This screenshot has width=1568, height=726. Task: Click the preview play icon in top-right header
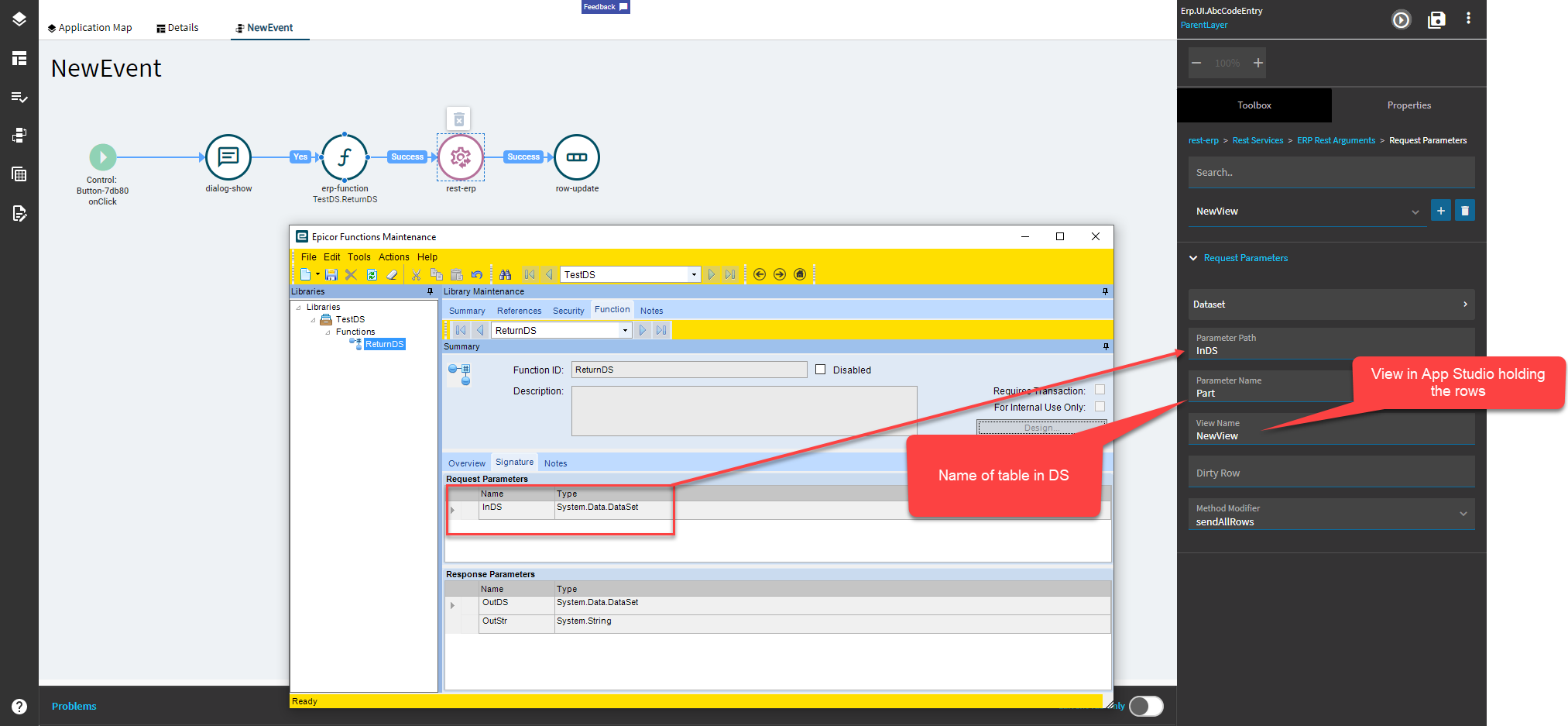1402,19
